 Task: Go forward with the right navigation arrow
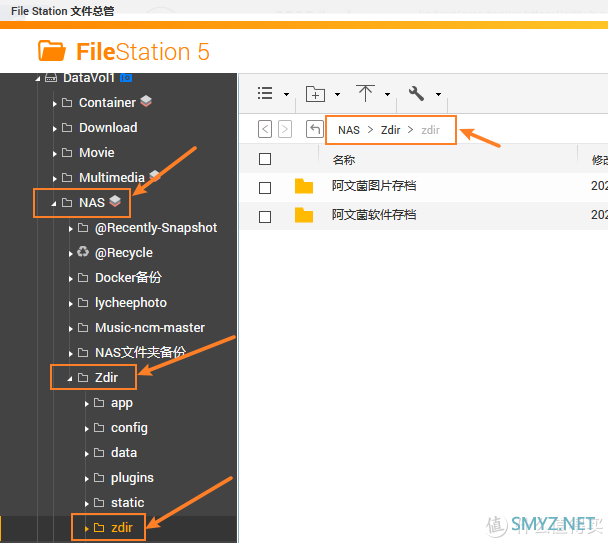coord(285,129)
